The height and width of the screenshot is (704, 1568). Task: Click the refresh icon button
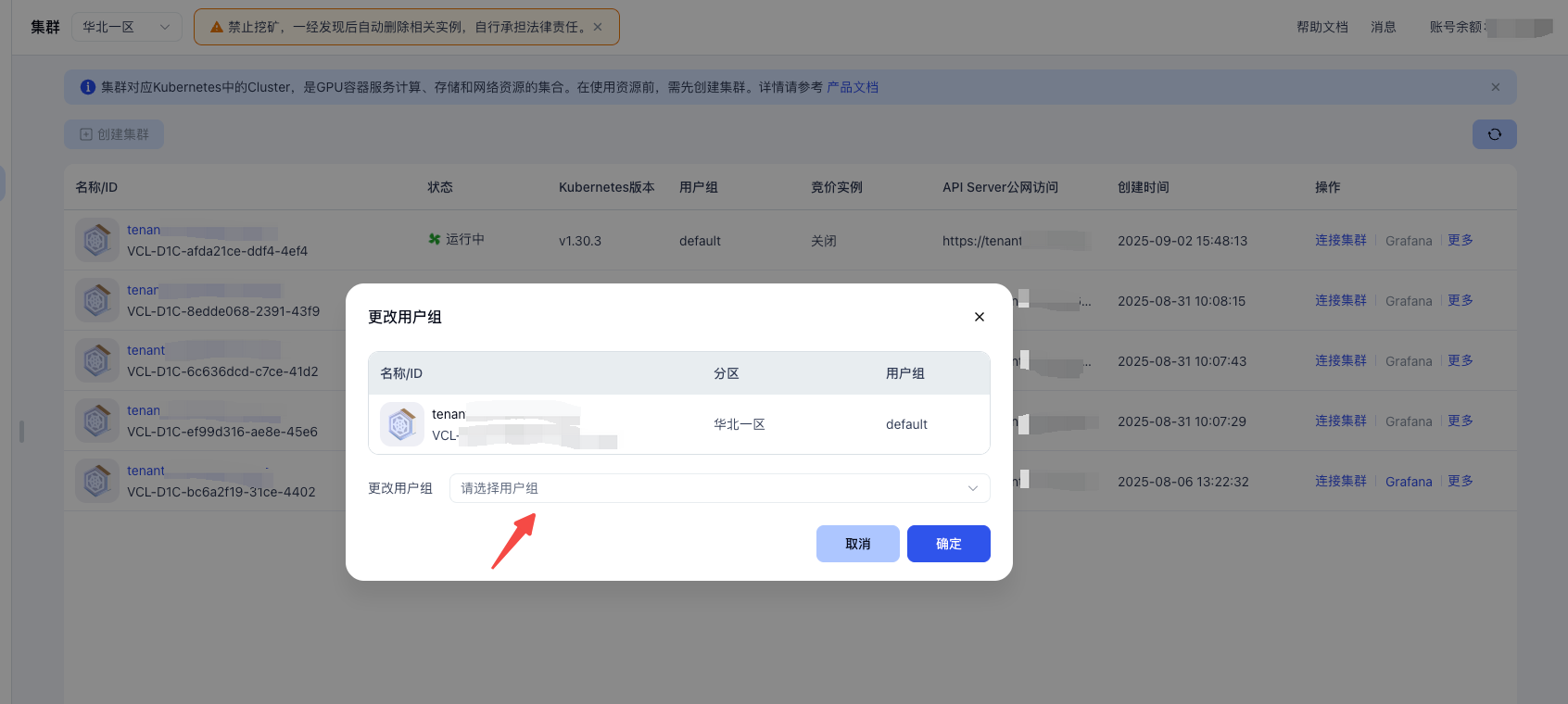coord(1495,134)
